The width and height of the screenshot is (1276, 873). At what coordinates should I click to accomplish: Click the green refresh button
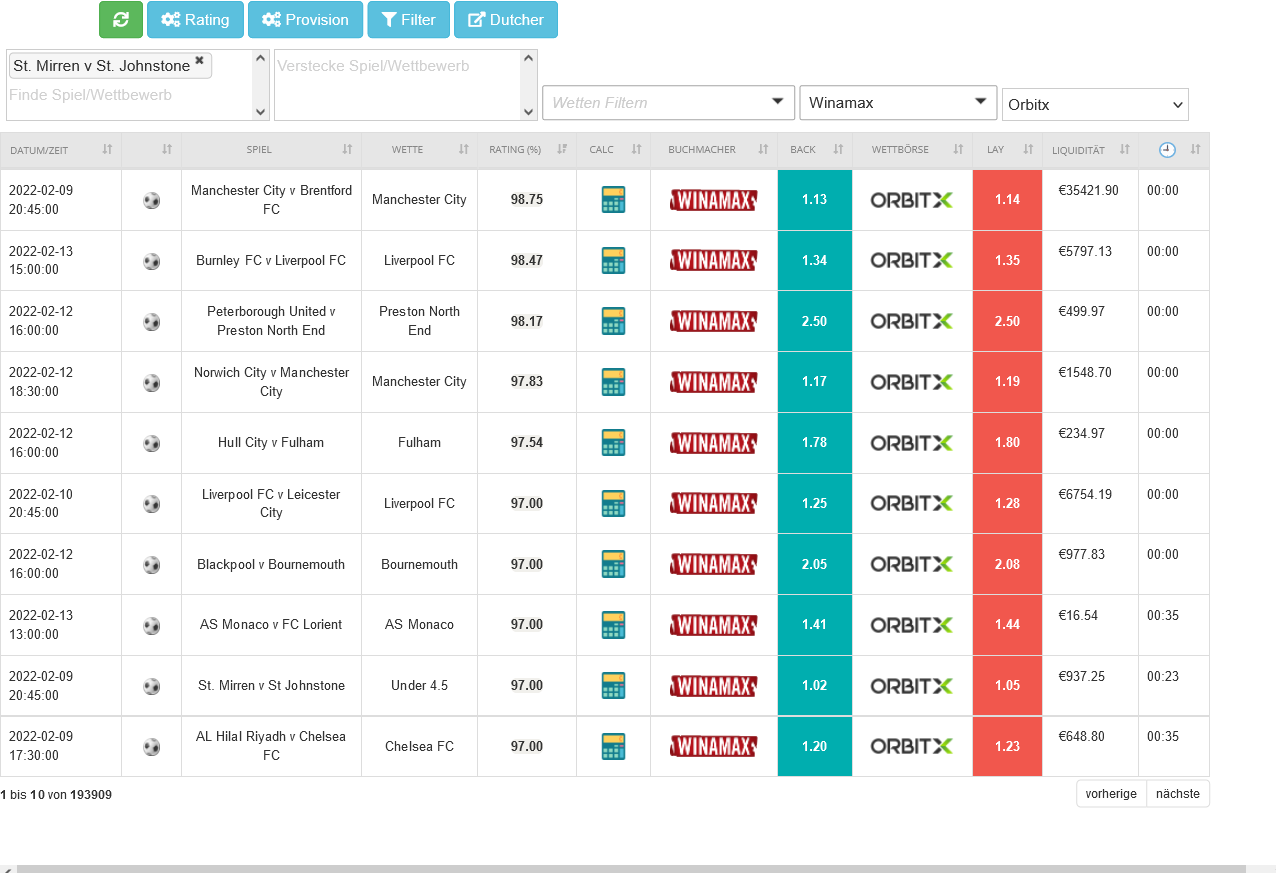[x=121, y=20]
